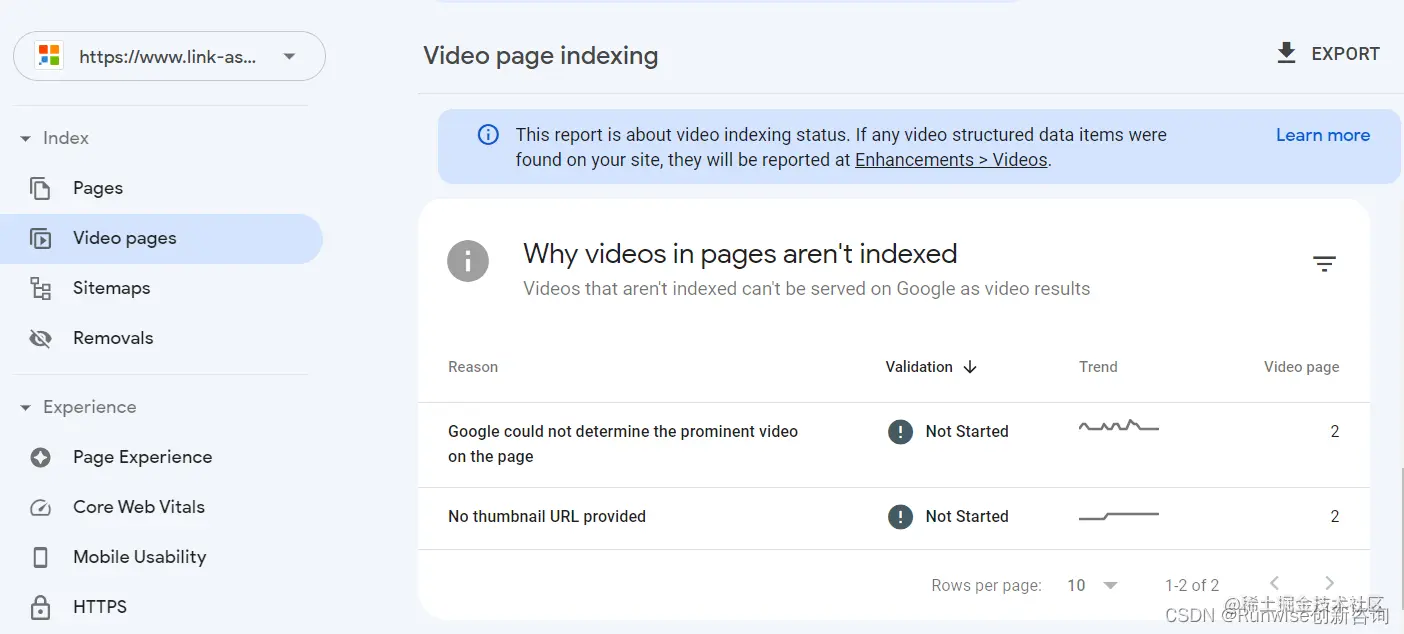The width and height of the screenshot is (1404, 634).
Task: Export the video indexing report
Action: coord(1328,54)
